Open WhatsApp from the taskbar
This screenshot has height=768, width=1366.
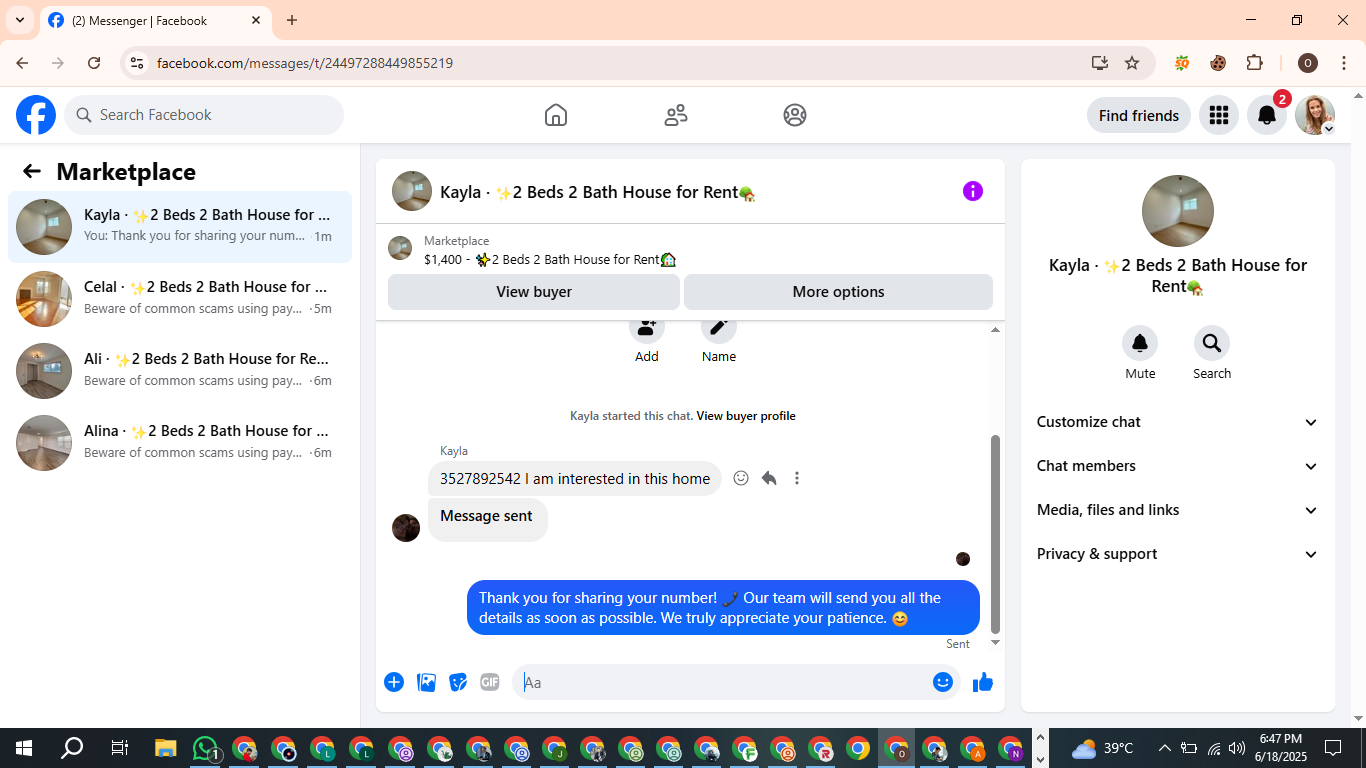click(x=206, y=748)
